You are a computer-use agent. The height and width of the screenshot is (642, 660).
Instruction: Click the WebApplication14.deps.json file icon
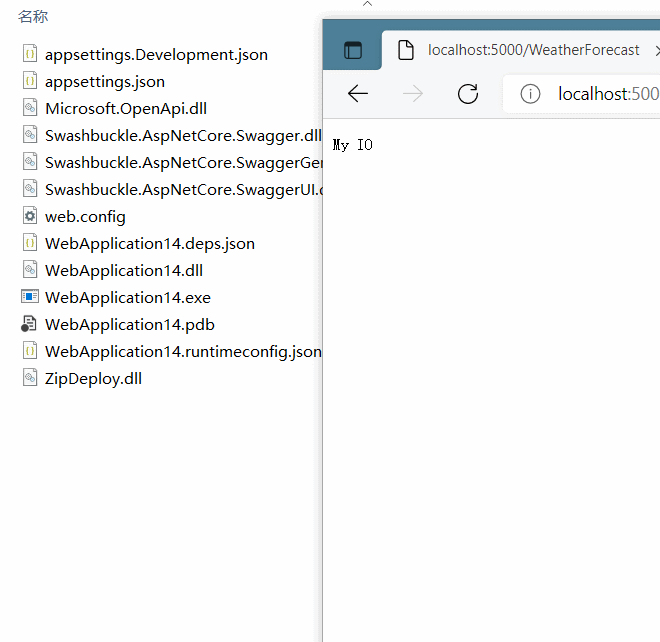point(30,243)
